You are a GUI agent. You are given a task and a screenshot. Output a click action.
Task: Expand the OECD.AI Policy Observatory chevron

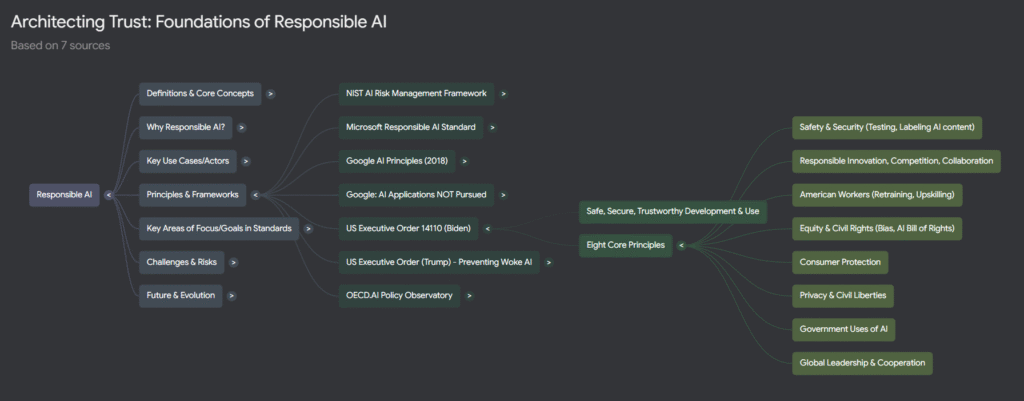pos(469,295)
